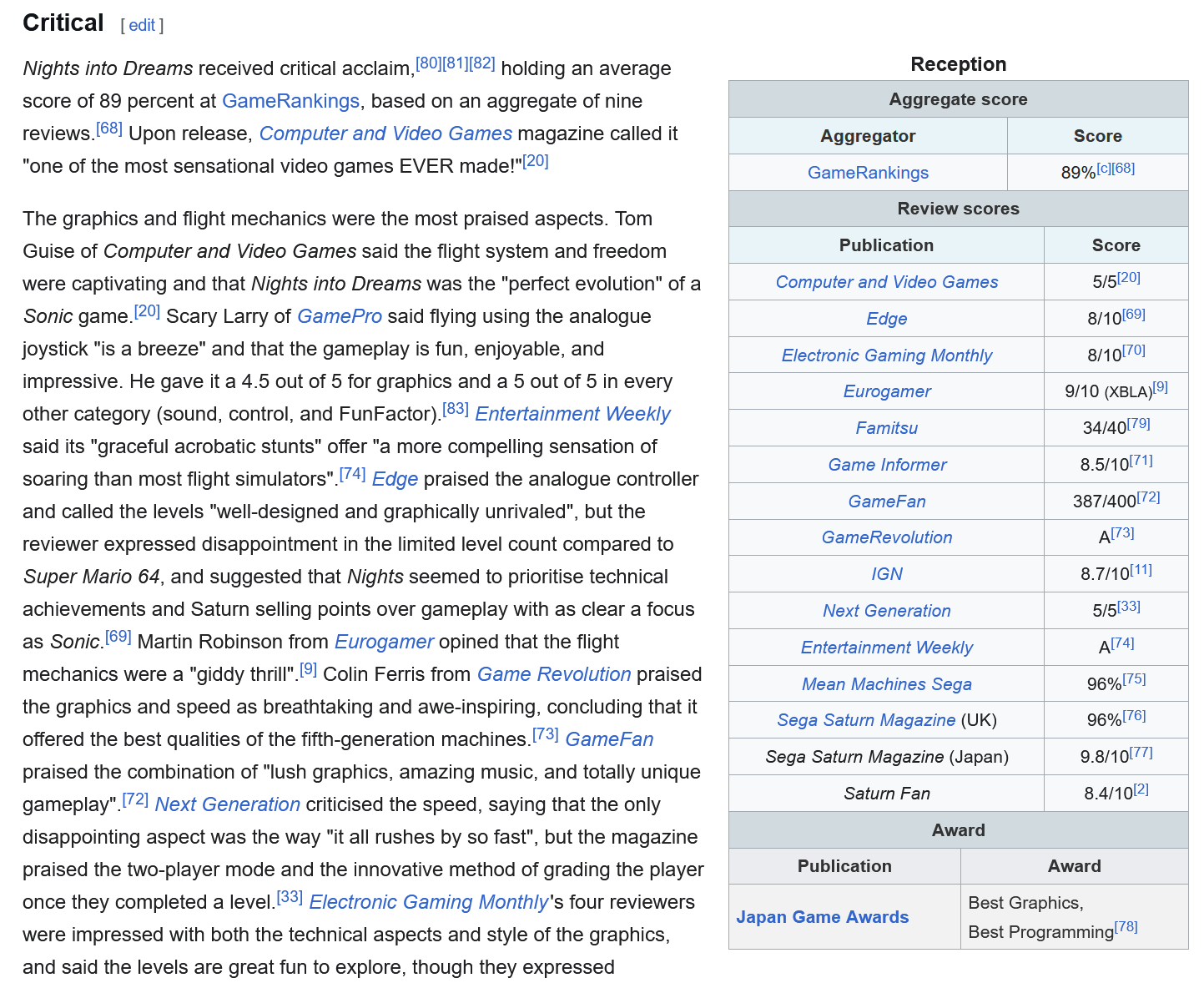Open GameRankings in the Aggregator table

(868, 173)
